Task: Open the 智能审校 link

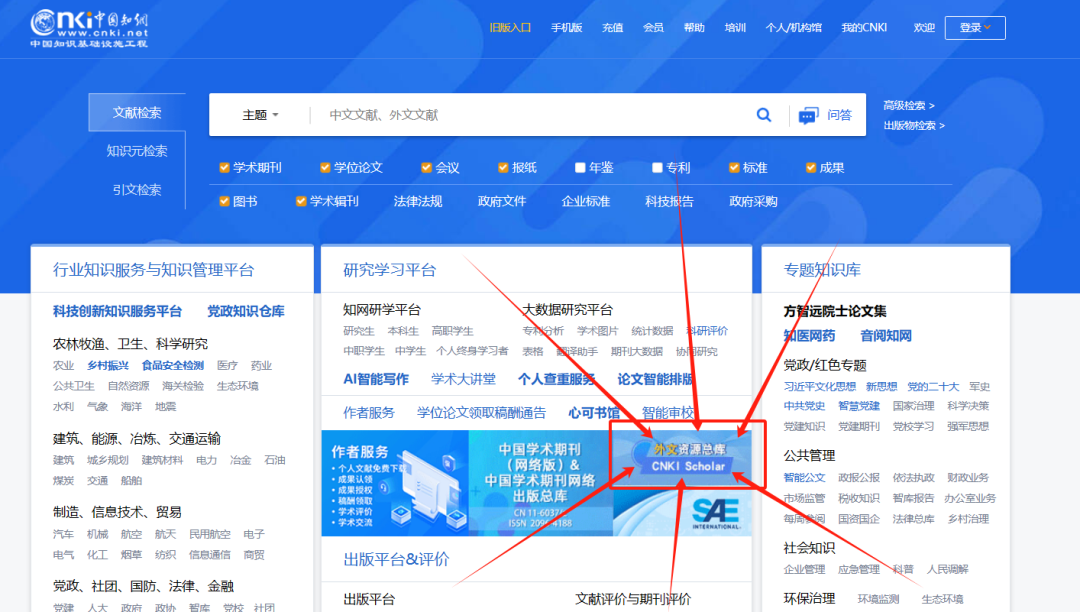Action: 667,412
